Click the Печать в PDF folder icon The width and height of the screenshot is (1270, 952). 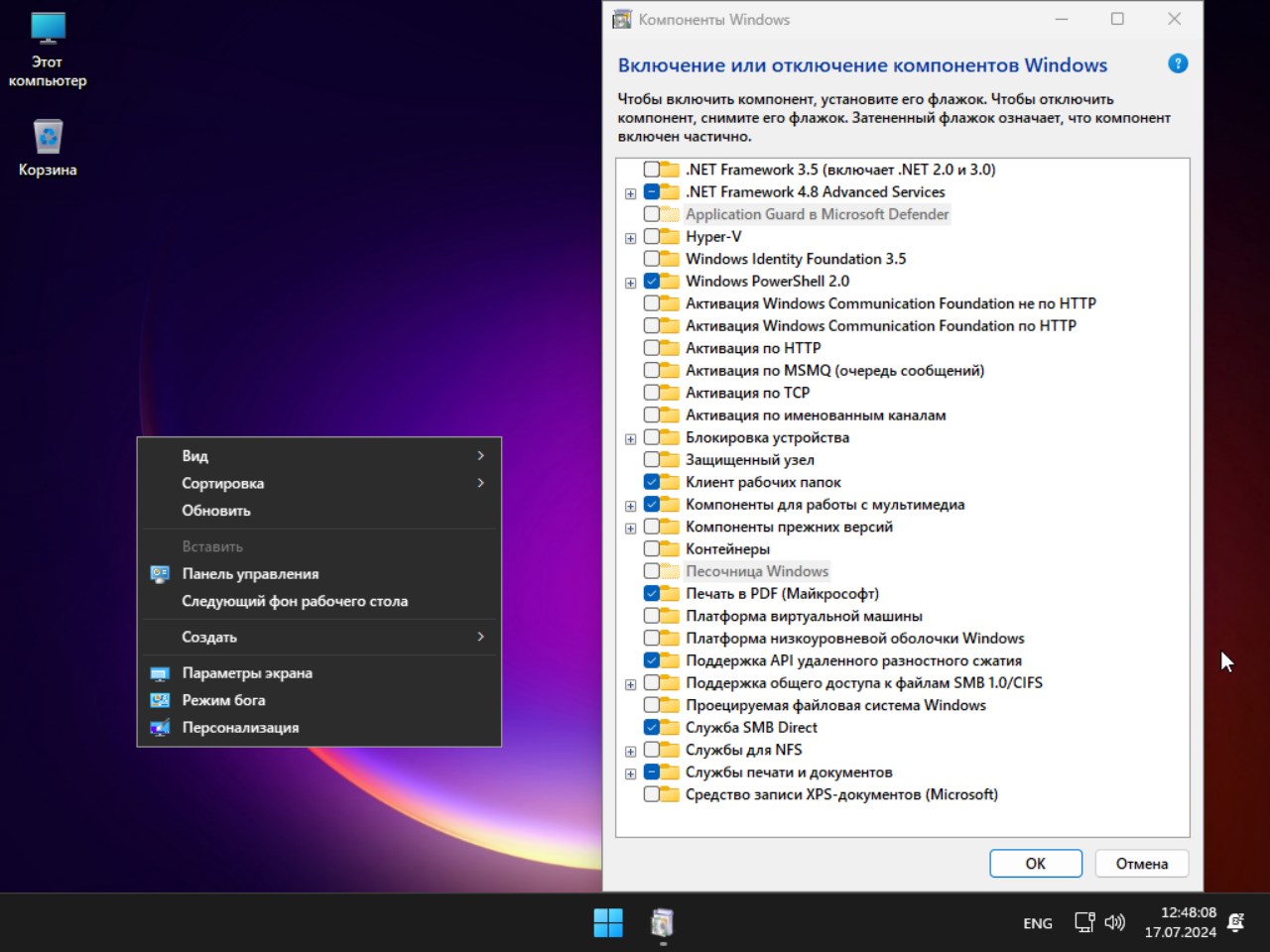pos(670,594)
